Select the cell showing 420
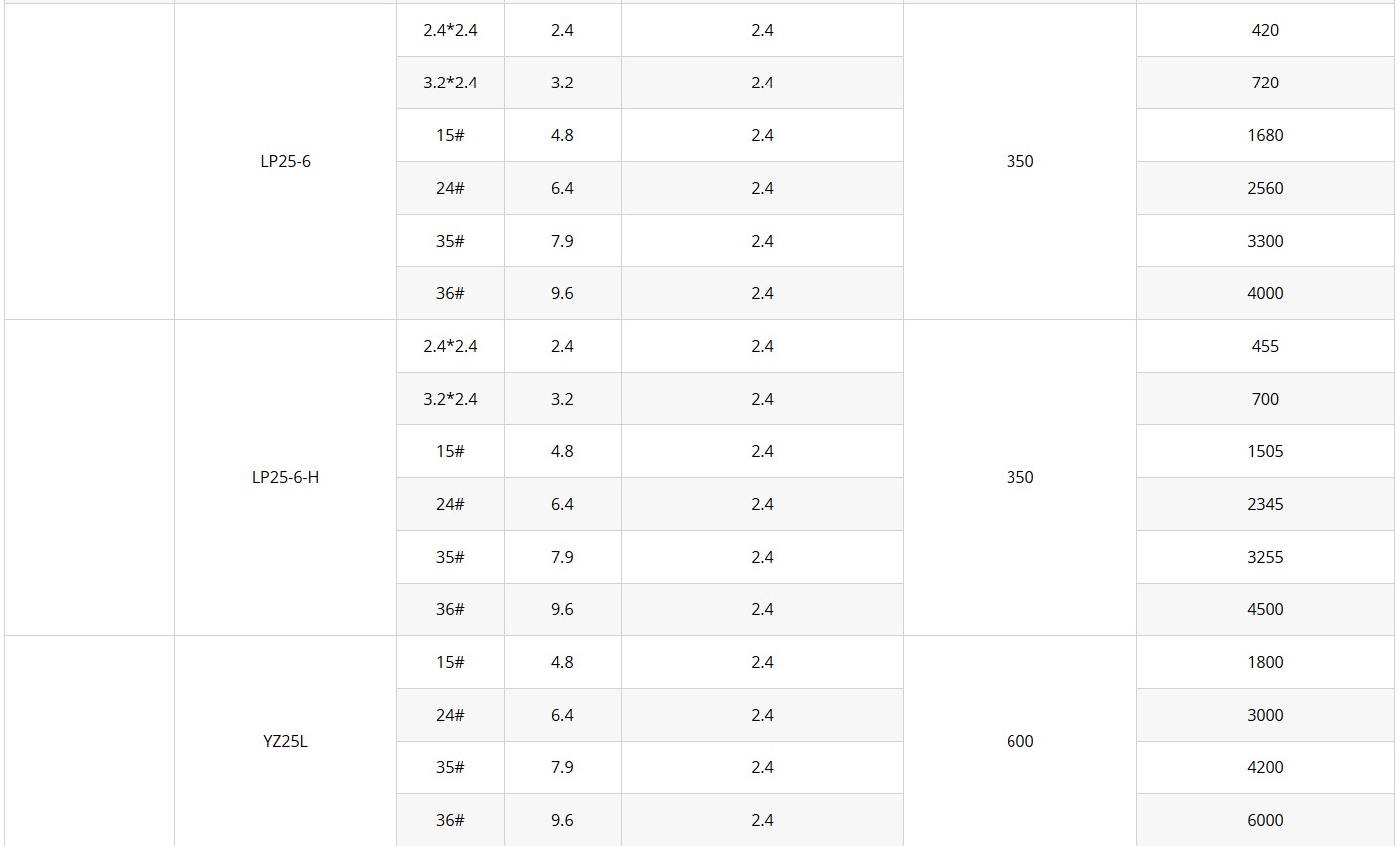1400x846 pixels. coord(1265,30)
